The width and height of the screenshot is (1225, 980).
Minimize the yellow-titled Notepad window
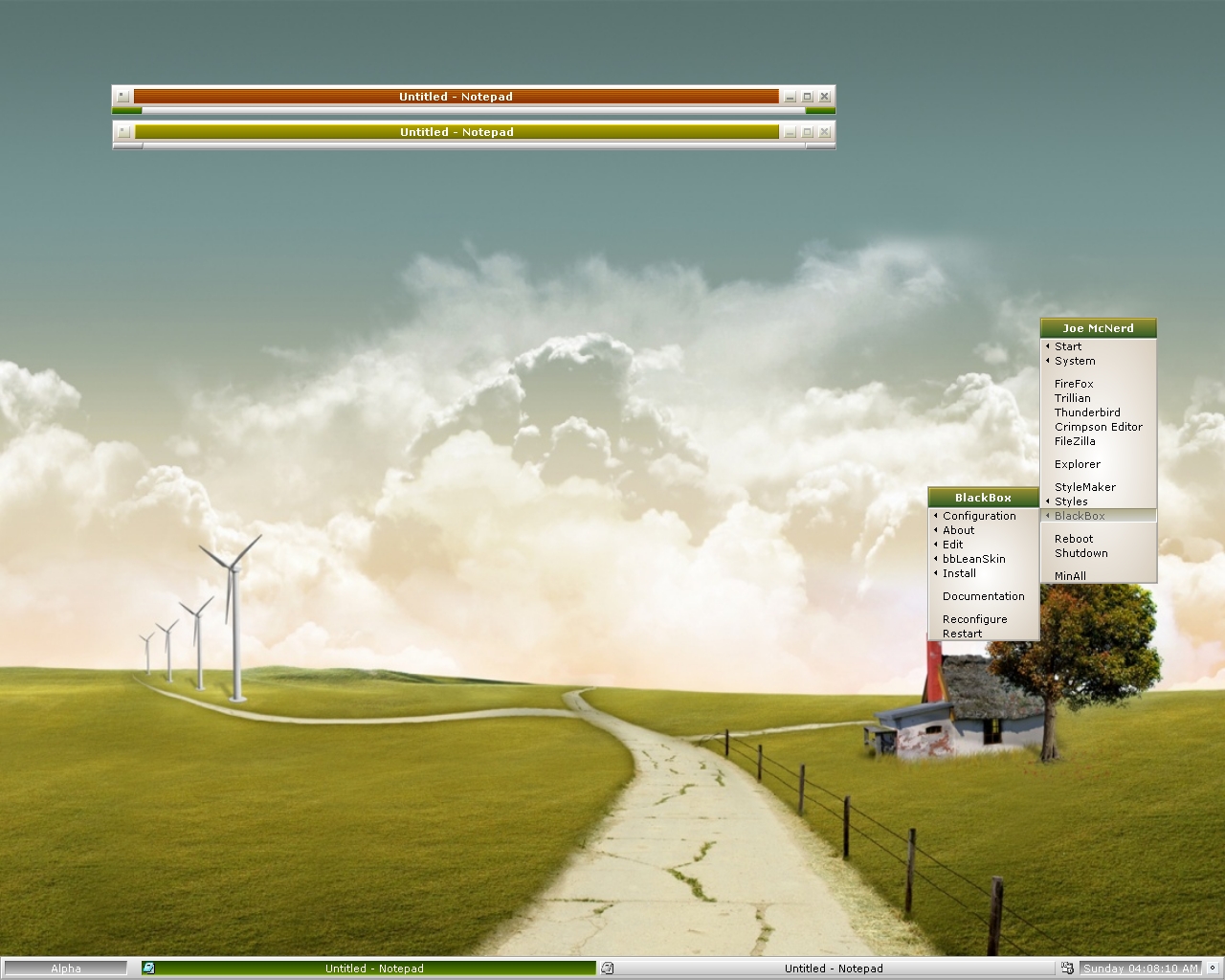(790, 132)
